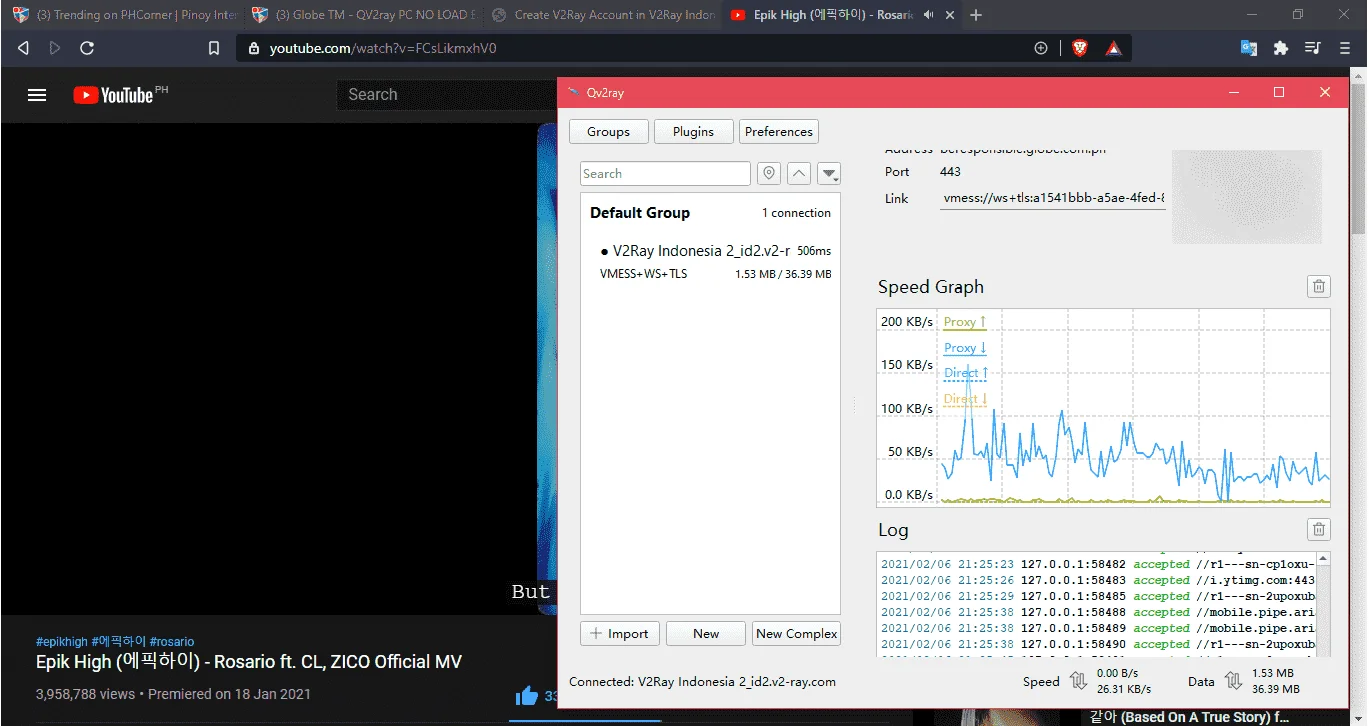The width and height of the screenshot is (1369, 726).
Task: Locate the connected server with the pin icon
Action: 768,173
